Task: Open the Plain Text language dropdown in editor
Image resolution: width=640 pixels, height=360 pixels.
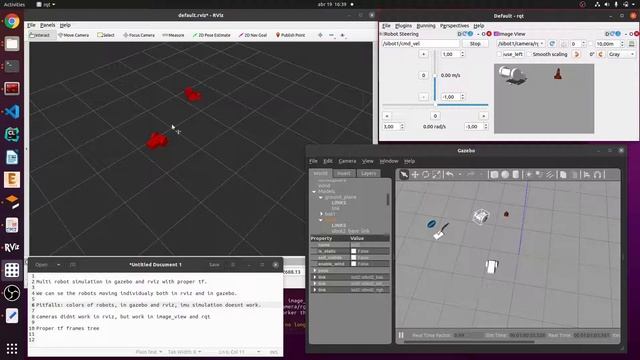Action: point(149,352)
